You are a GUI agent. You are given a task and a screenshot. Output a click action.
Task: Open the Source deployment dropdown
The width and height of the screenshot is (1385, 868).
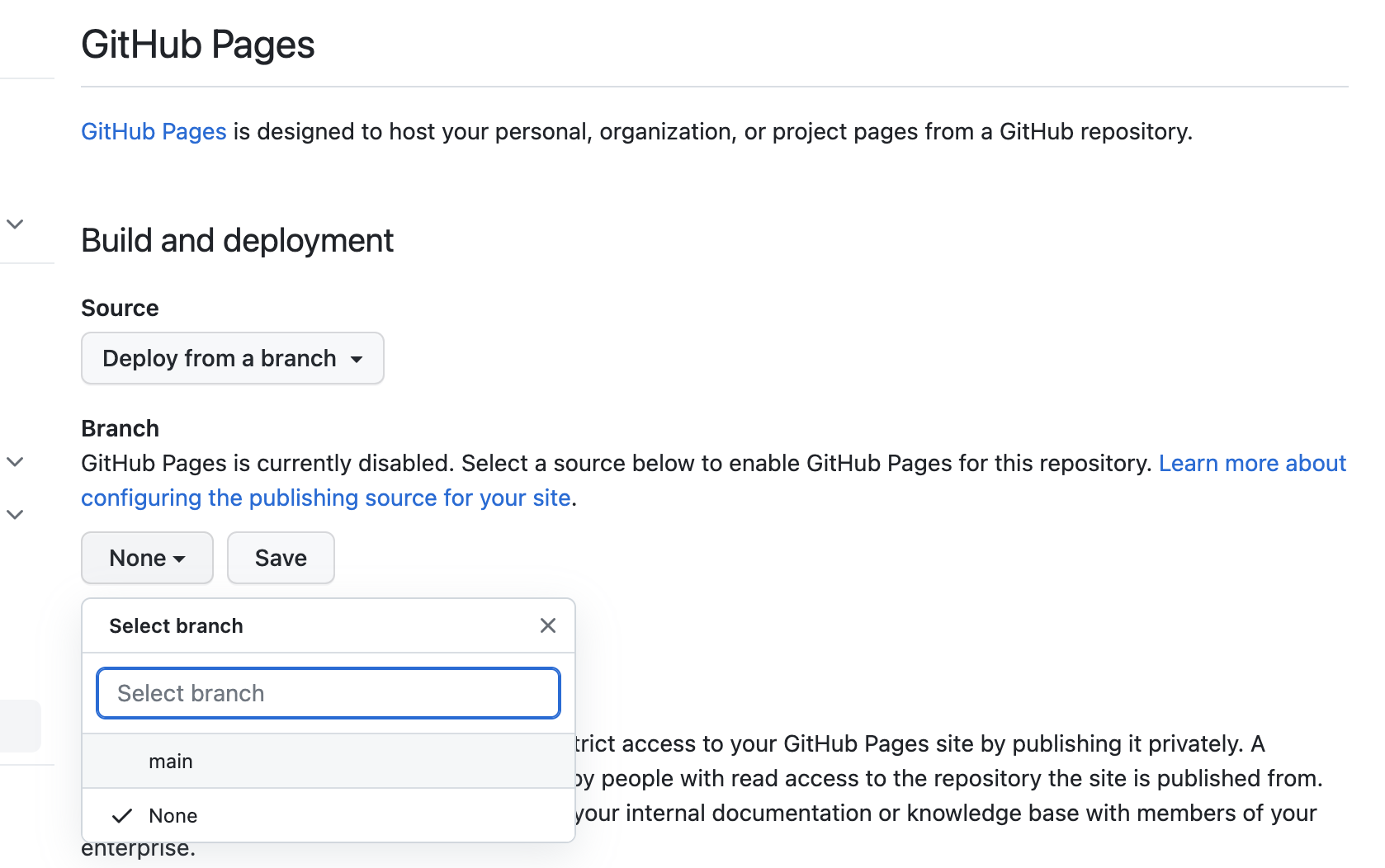pyautogui.click(x=232, y=358)
